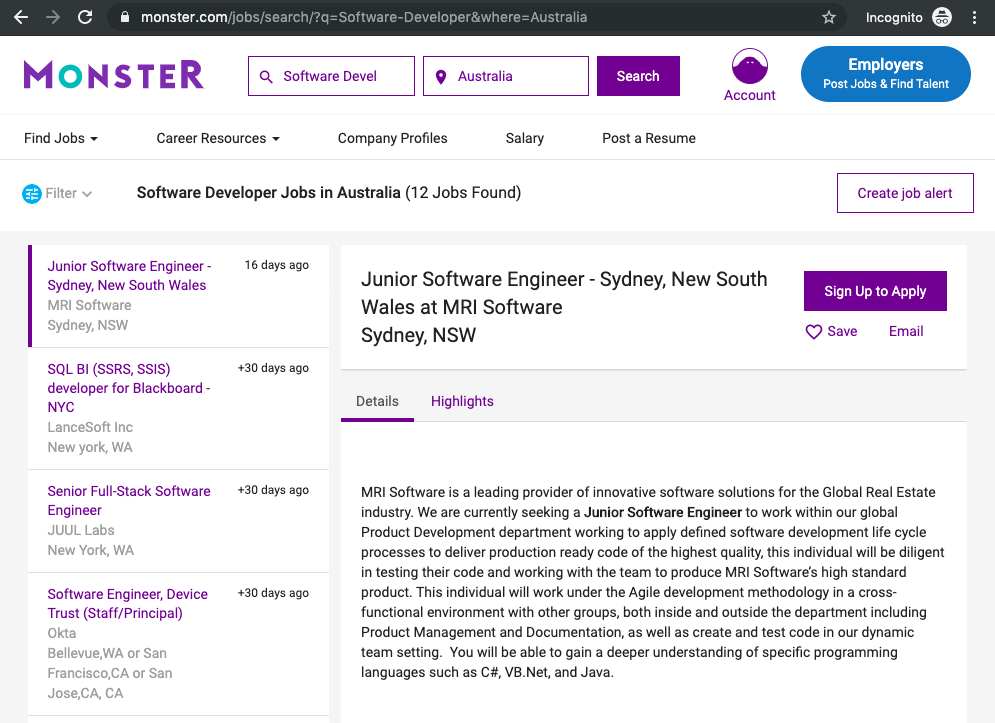Click the '(12 Jobs Found)' results count

tap(463, 192)
